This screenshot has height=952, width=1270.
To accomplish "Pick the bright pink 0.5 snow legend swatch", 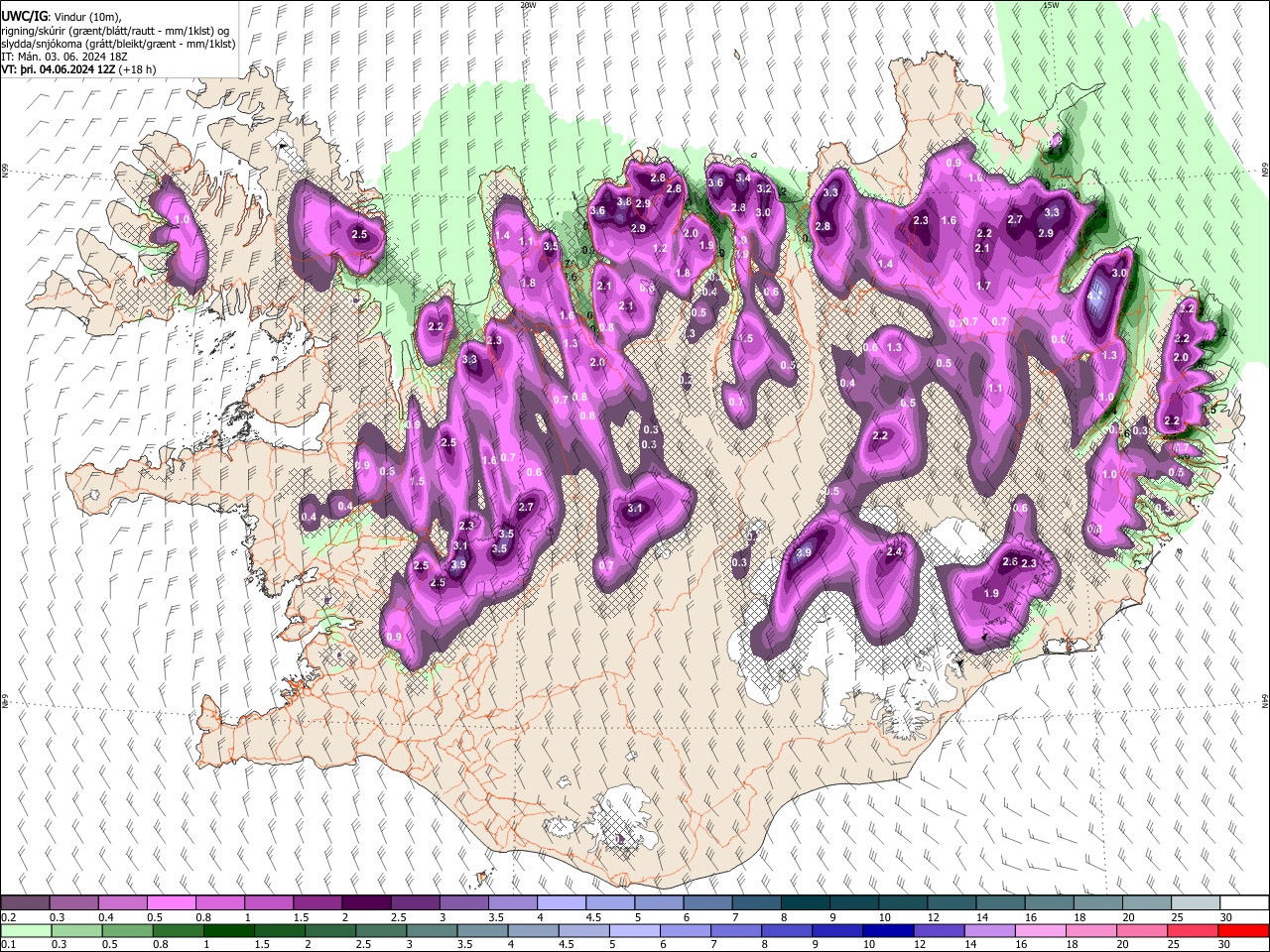I will [171, 903].
